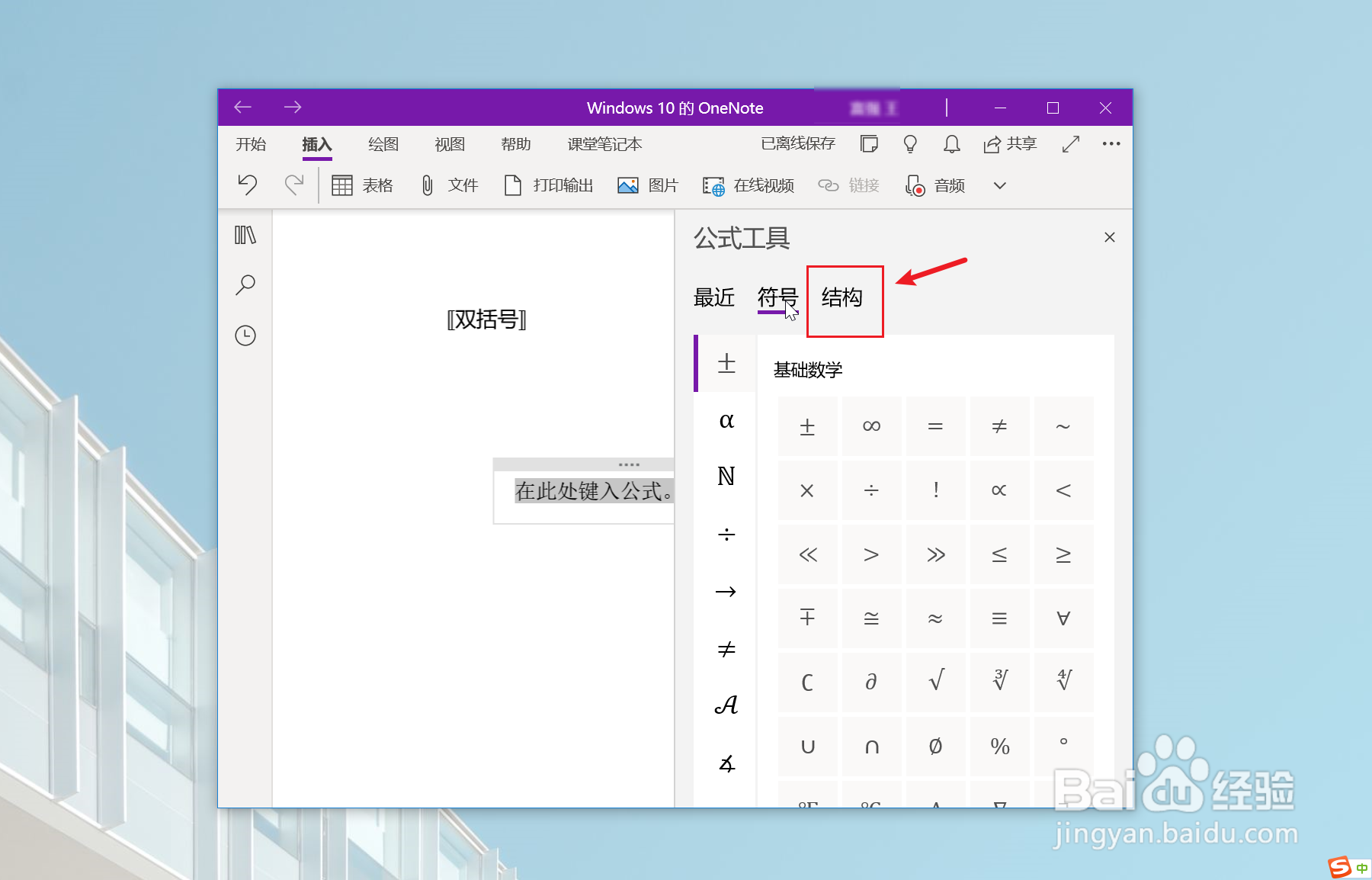Image resolution: width=1372 pixels, height=880 pixels.
Task: Insert the ≈ approximately symbol
Action: point(935,618)
